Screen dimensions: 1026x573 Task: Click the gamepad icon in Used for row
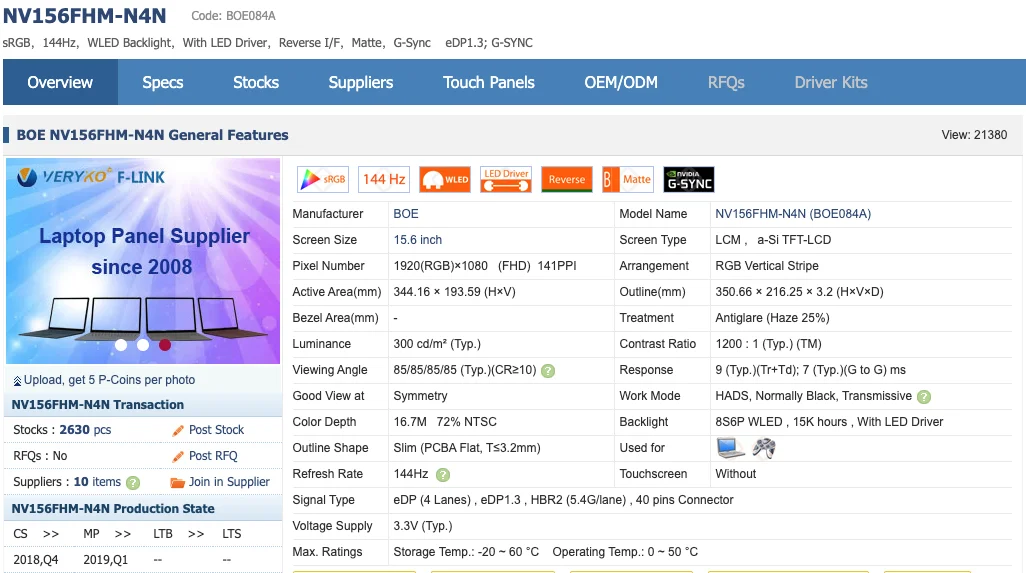pos(764,448)
